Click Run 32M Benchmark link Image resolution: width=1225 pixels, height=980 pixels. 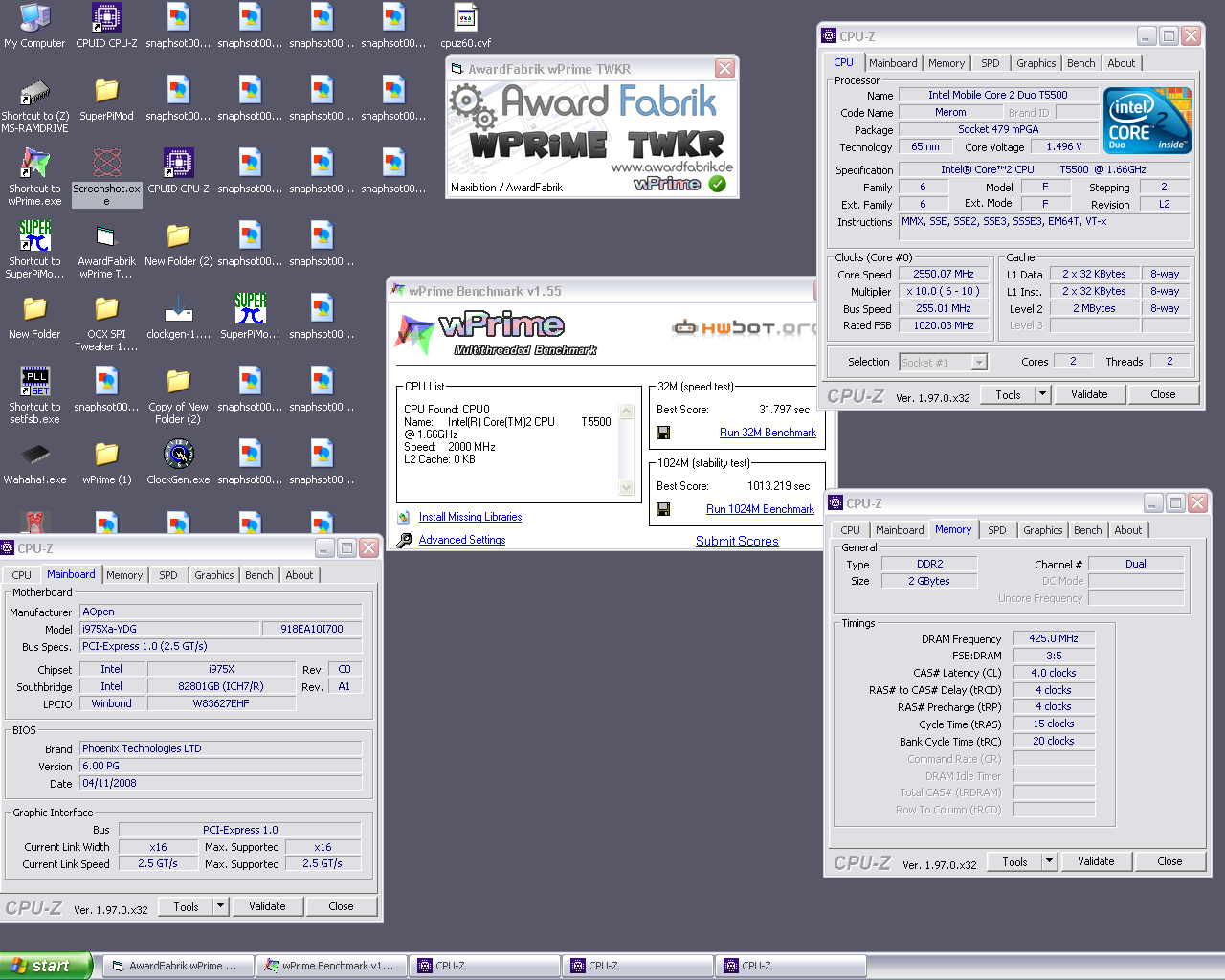tap(768, 433)
